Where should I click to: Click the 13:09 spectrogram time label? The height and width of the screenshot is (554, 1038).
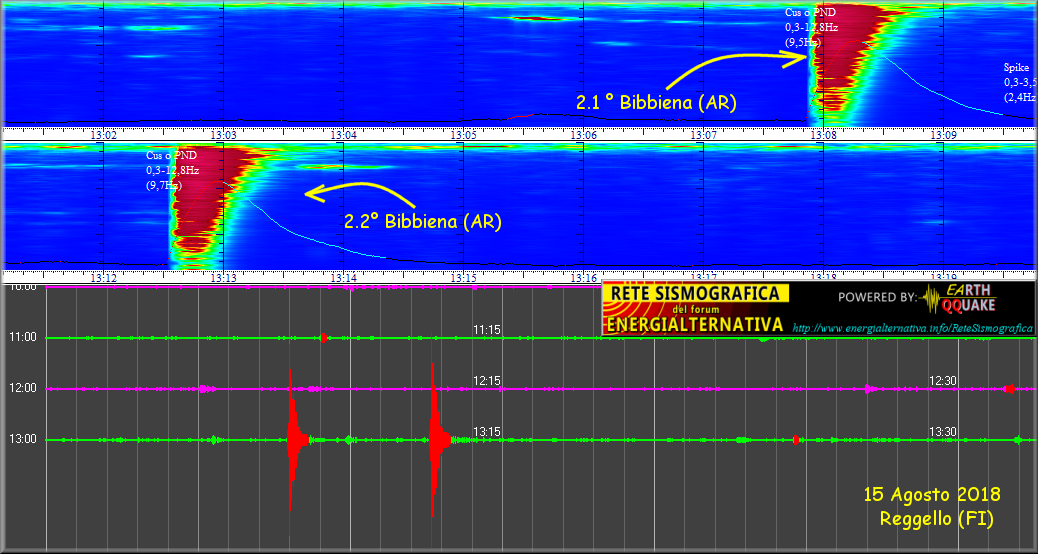[x=943, y=134]
